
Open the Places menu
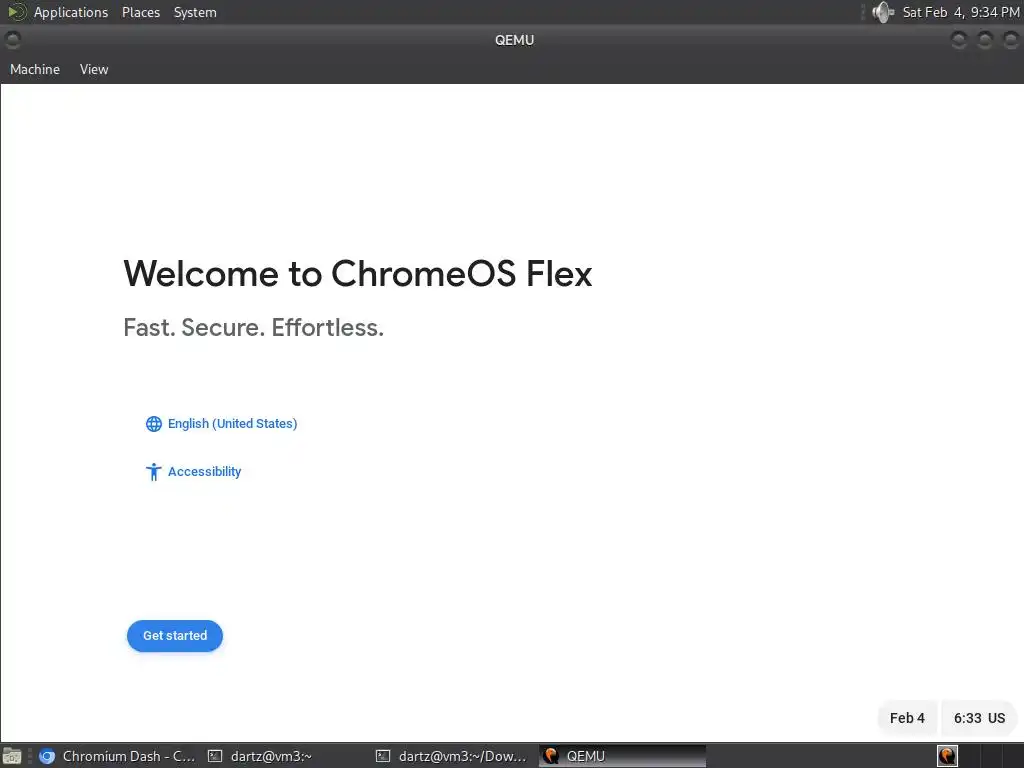[141, 12]
